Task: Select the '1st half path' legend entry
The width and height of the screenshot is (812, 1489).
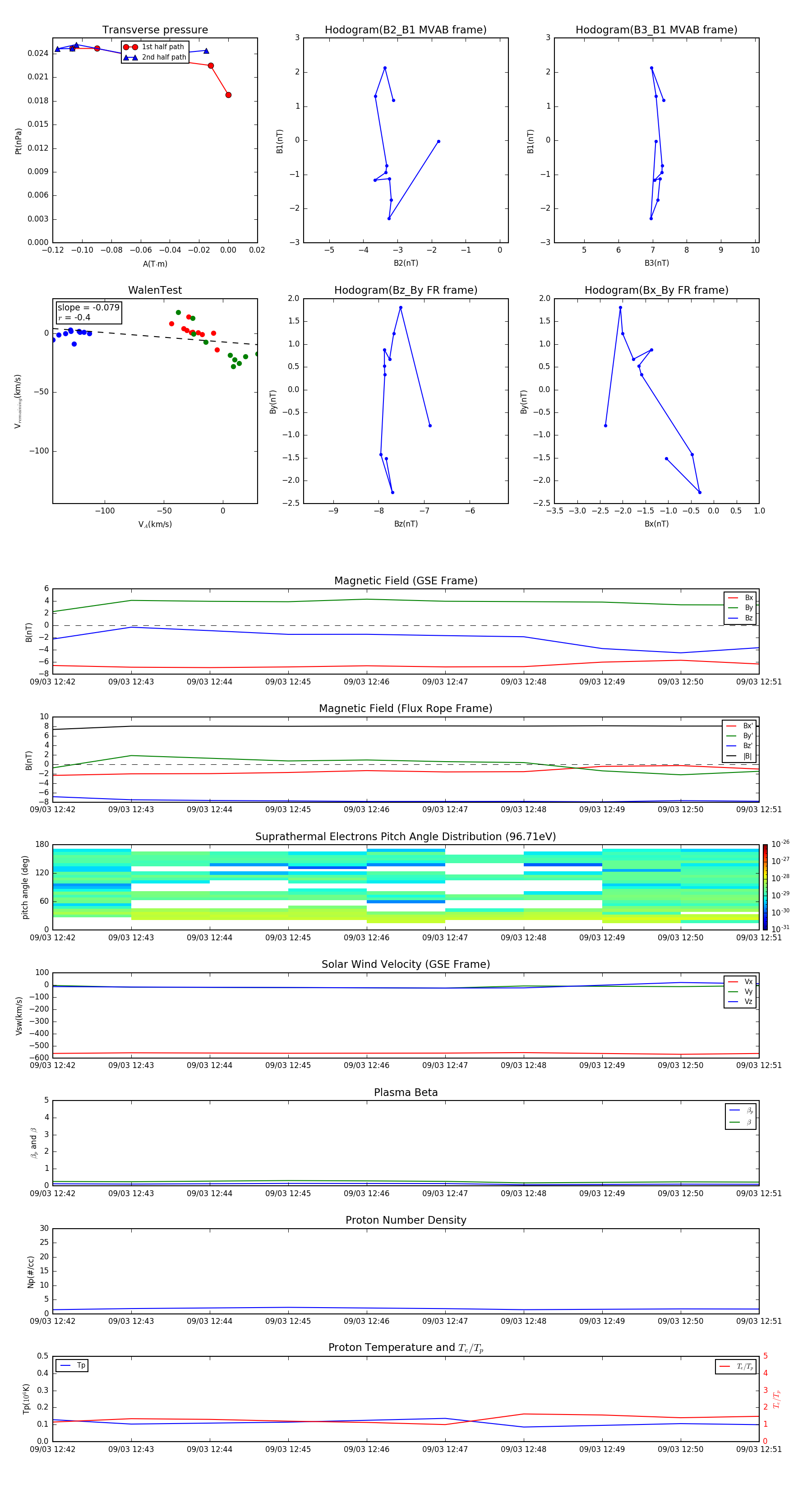Action: pyautogui.click(x=154, y=47)
